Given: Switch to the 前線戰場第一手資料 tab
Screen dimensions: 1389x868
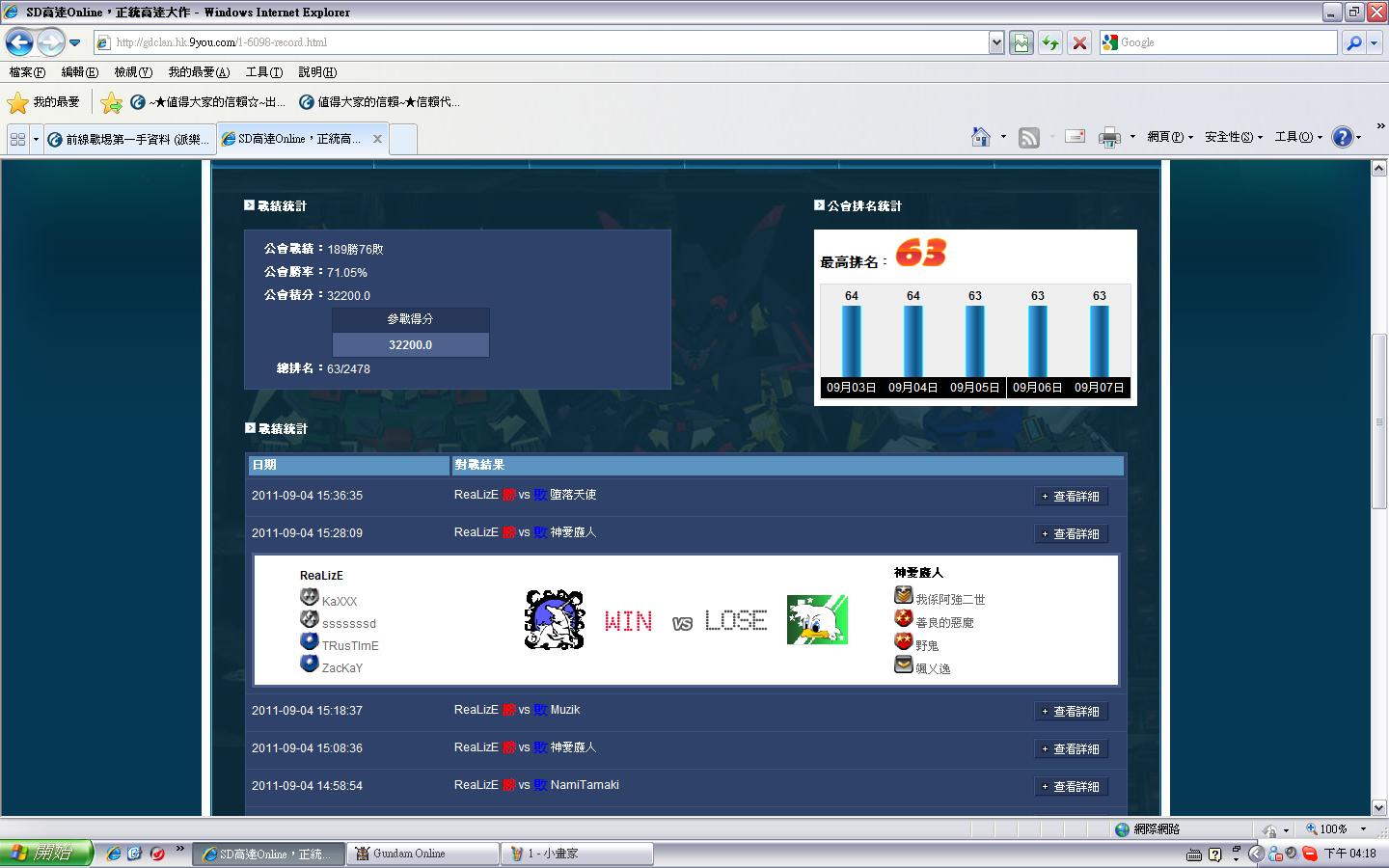Looking at the screenshot, I should click(x=130, y=139).
